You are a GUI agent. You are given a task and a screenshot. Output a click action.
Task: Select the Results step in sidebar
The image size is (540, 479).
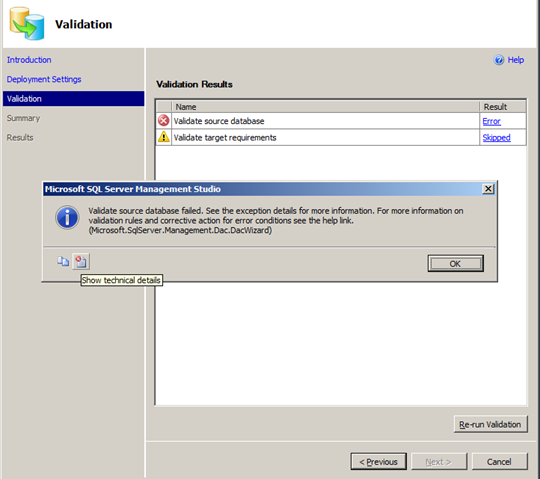[20, 138]
